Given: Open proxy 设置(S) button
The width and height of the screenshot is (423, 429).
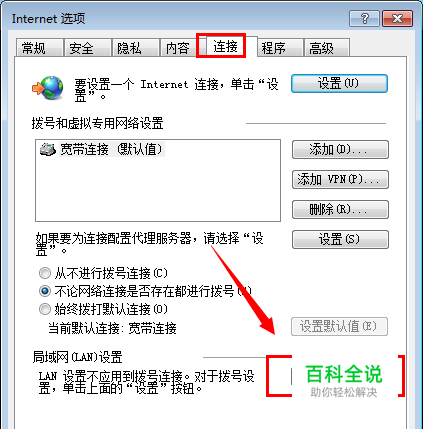Looking at the screenshot, I should [x=340, y=239].
